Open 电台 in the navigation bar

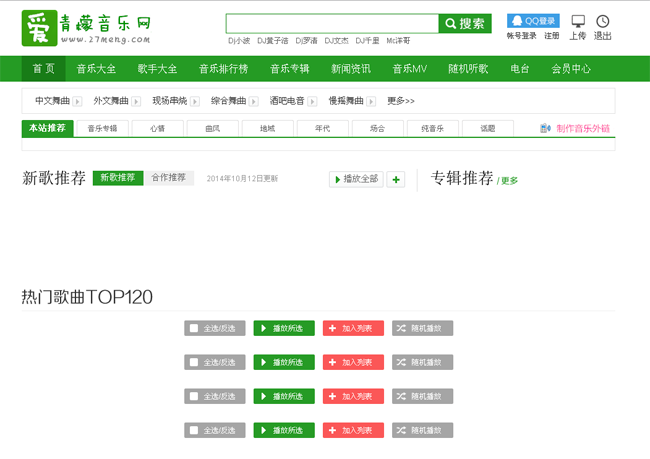tap(520, 68)
